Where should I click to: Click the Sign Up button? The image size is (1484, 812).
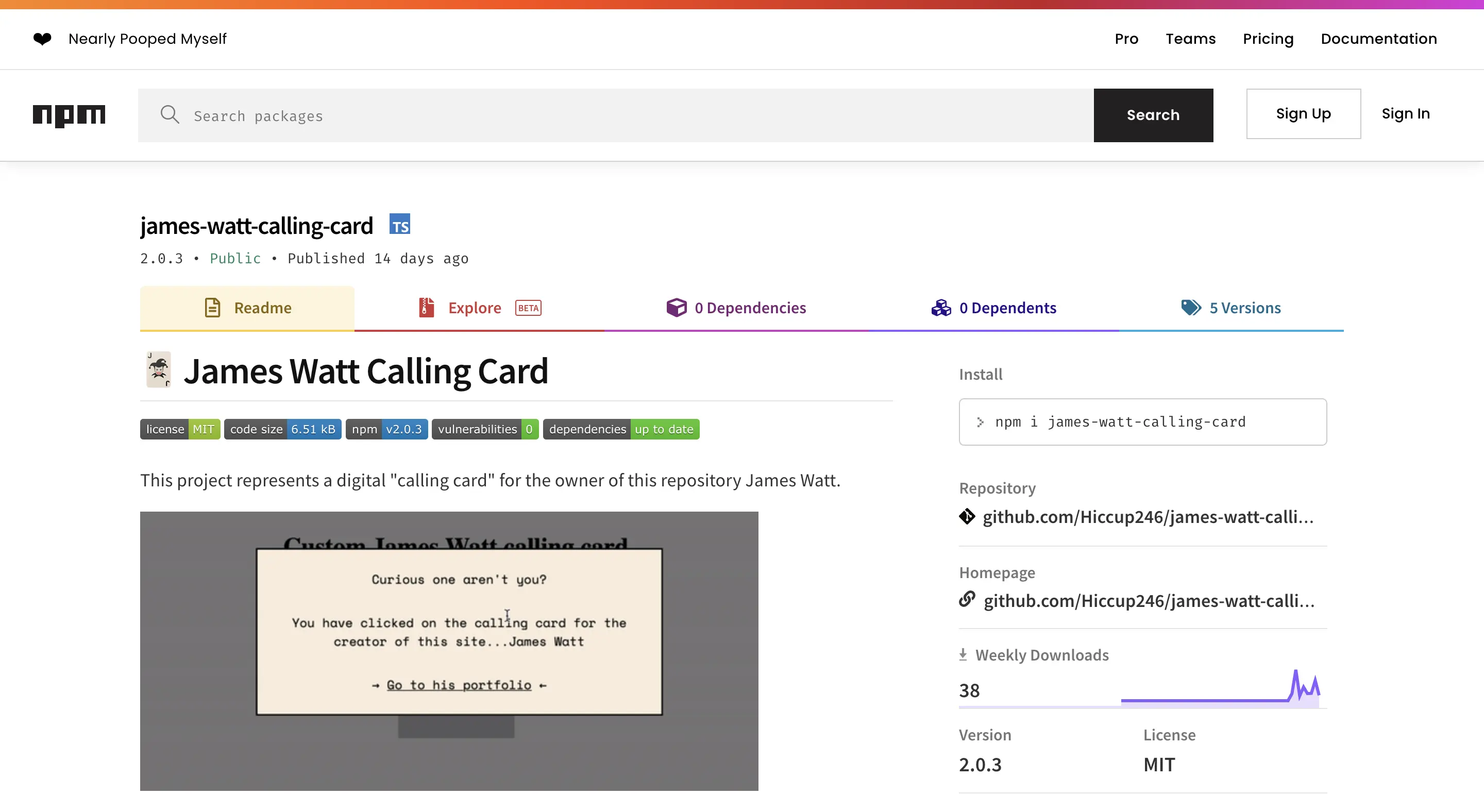click(x=1303, y=113)
